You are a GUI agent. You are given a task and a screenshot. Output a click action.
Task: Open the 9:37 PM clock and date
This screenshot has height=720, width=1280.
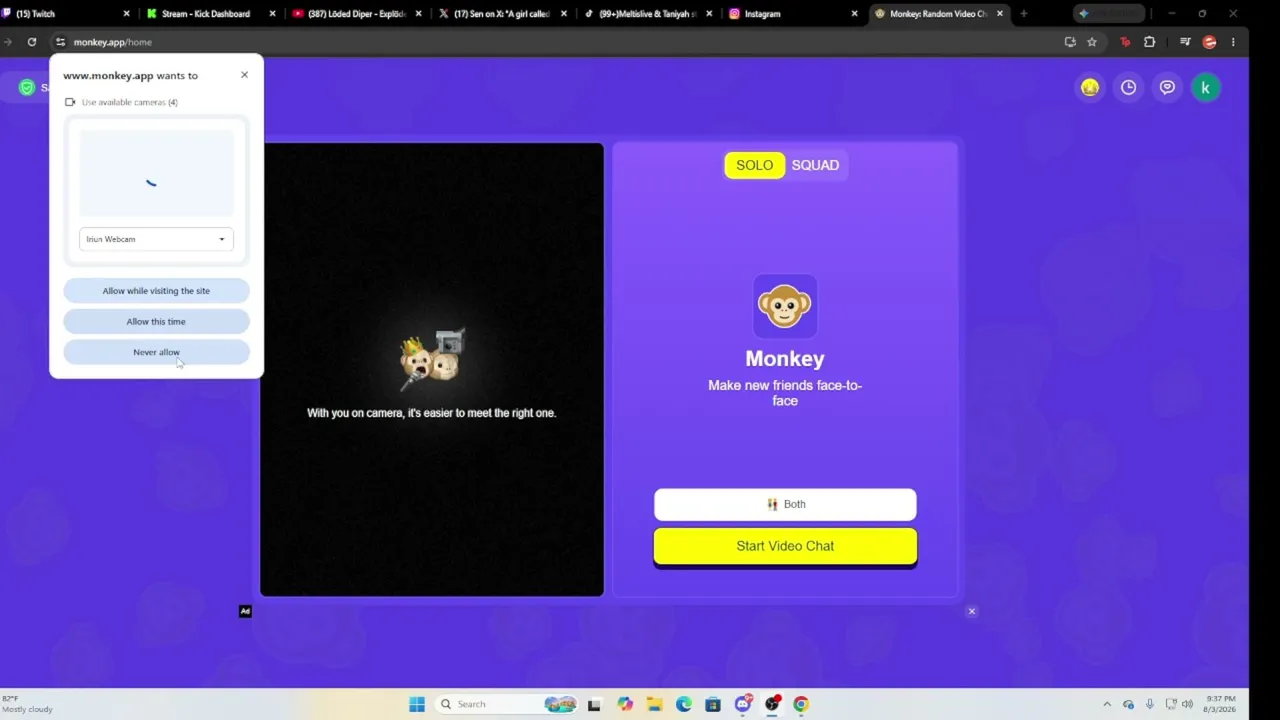click(x=1221, y=704)
